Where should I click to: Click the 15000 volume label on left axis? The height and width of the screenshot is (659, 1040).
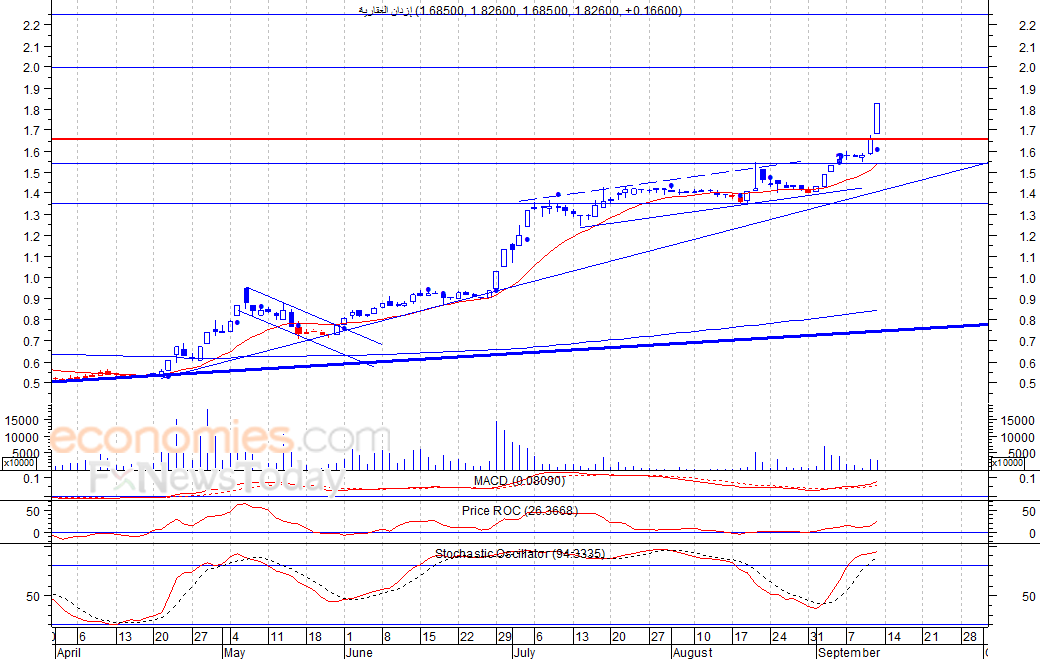(x=23, y=420)
